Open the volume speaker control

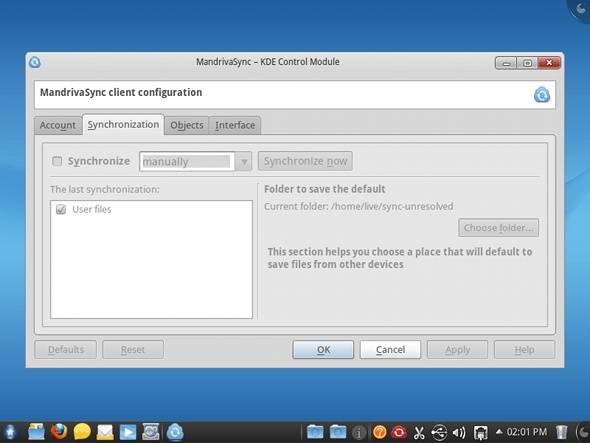(x=459, y=432)
